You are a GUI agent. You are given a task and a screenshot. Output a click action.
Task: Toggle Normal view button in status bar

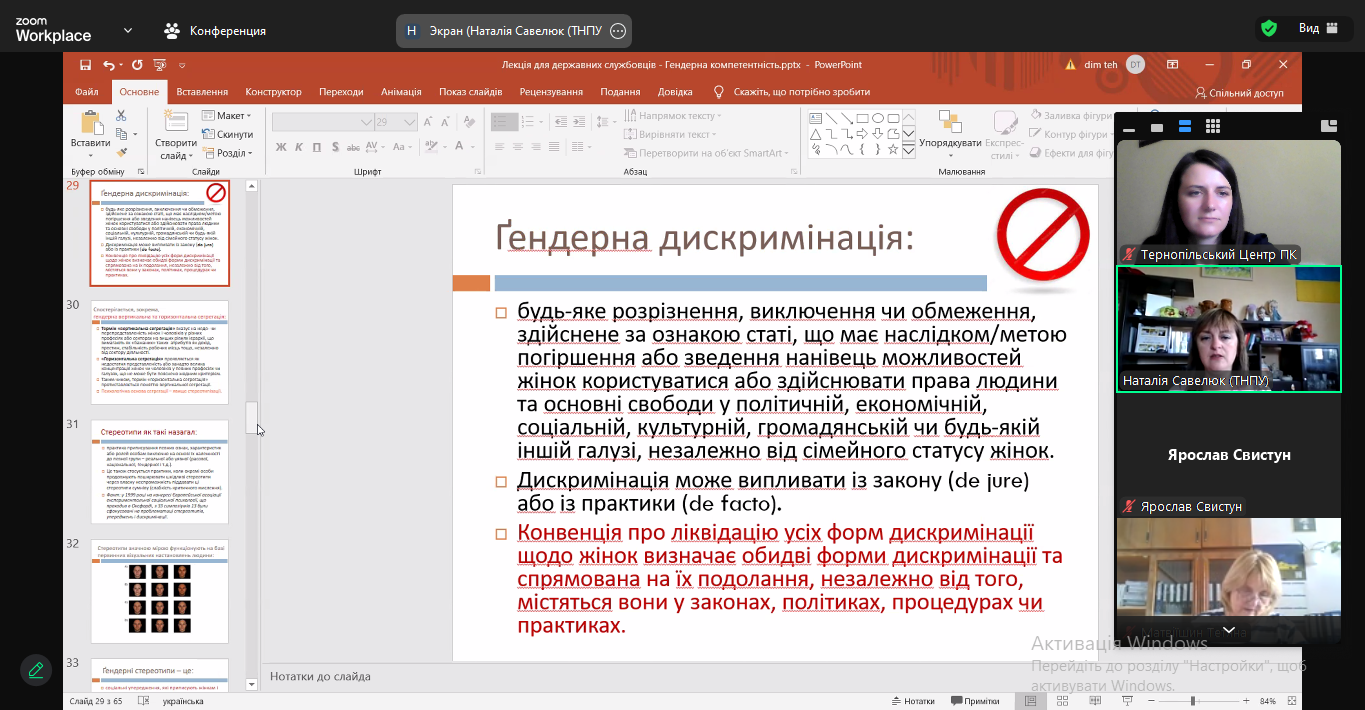click(1030, 701)
